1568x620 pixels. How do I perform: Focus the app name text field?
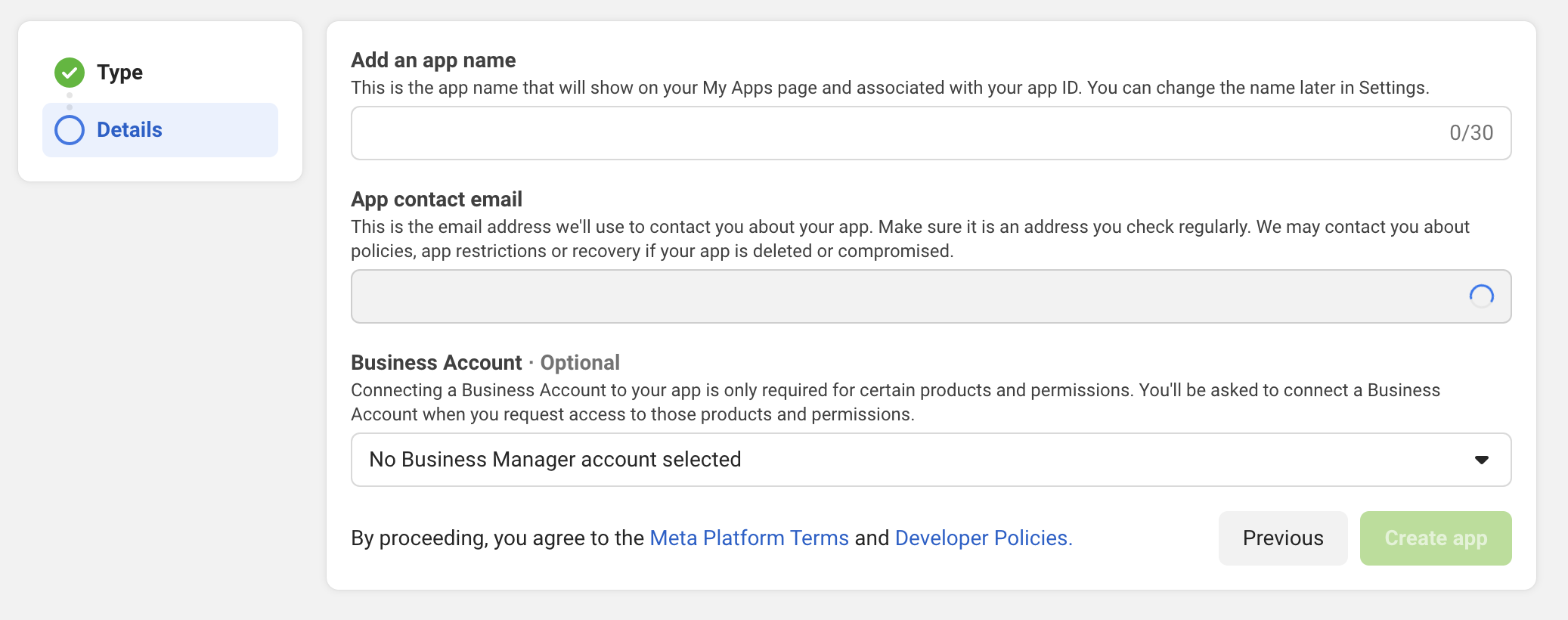tap(892, 133)
